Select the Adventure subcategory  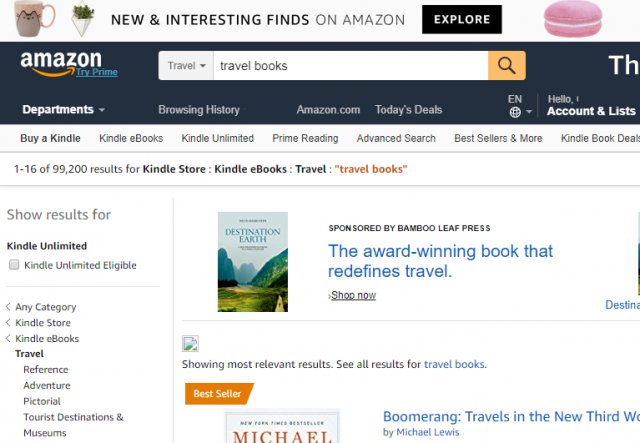tap(47, 385)
